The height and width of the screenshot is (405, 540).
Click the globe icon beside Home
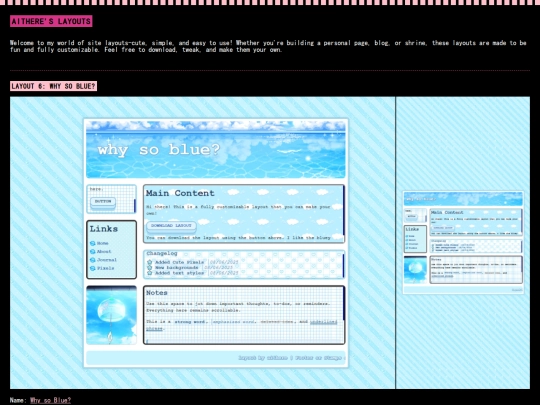(92, 243)
